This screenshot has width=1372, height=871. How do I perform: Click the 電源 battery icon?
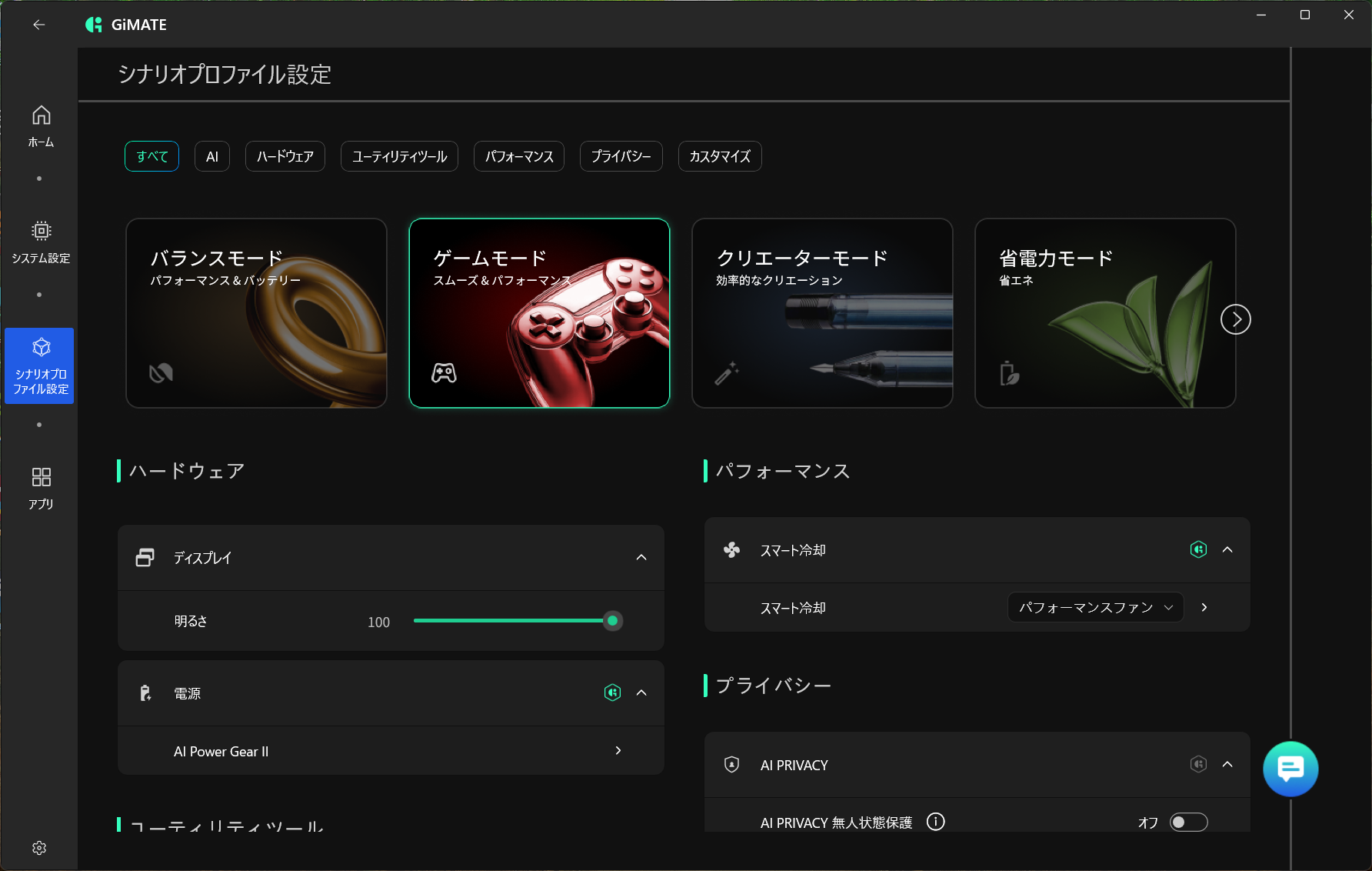click(x=145, y=693)
